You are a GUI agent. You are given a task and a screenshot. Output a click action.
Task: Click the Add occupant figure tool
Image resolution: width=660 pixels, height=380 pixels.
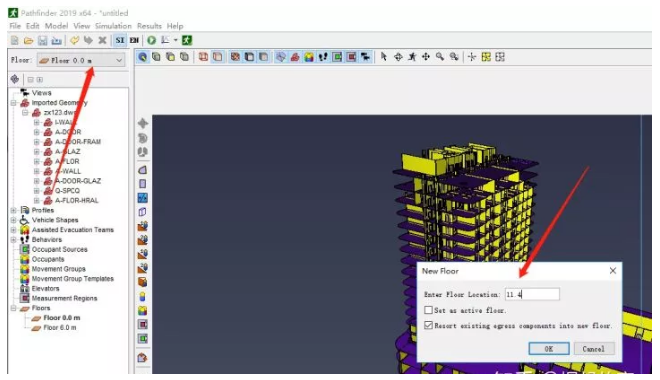point(143,297)
